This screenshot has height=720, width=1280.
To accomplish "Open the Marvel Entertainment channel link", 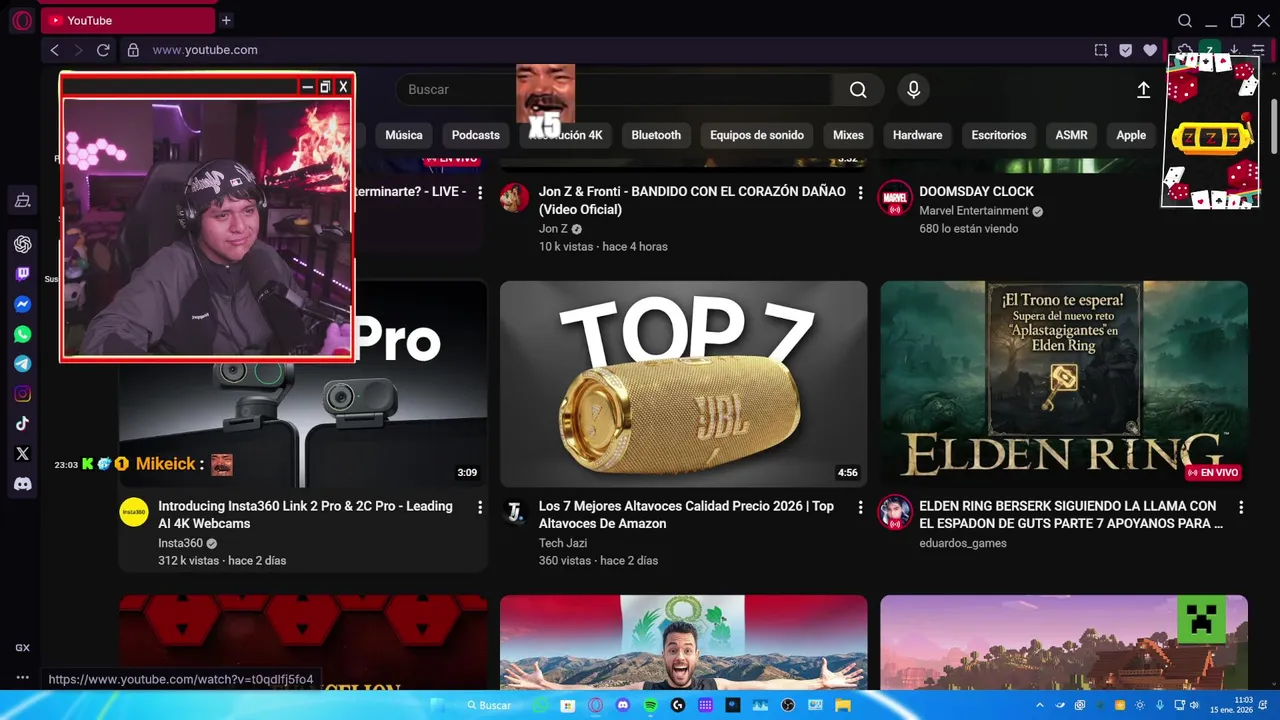I will 974,211.
